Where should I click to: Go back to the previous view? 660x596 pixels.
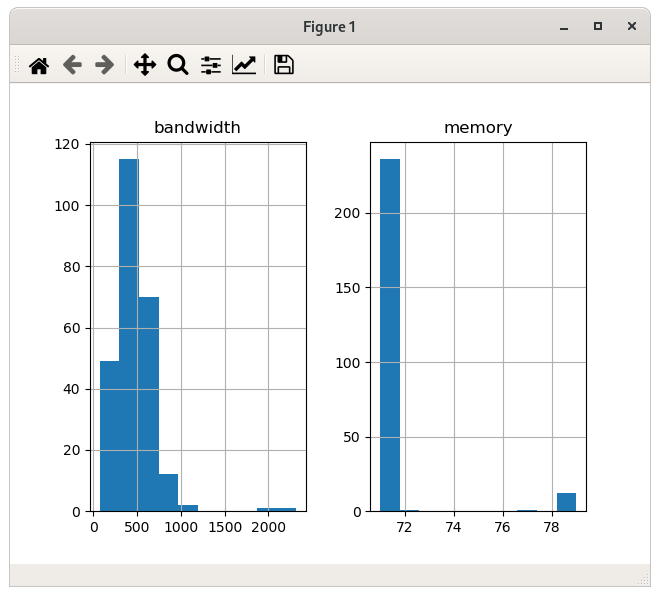[72, 66]
